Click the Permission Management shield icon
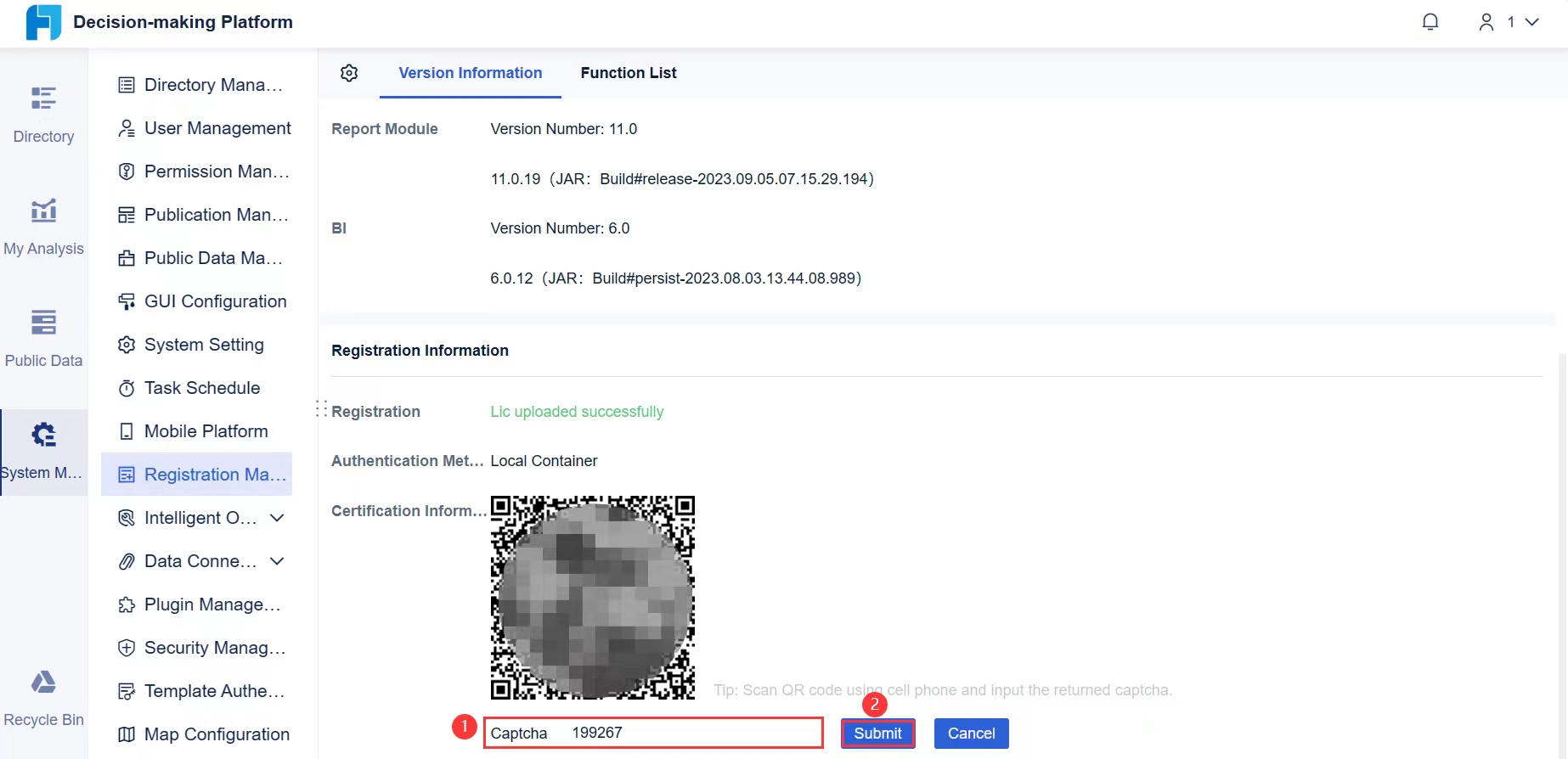 (127, 171)
